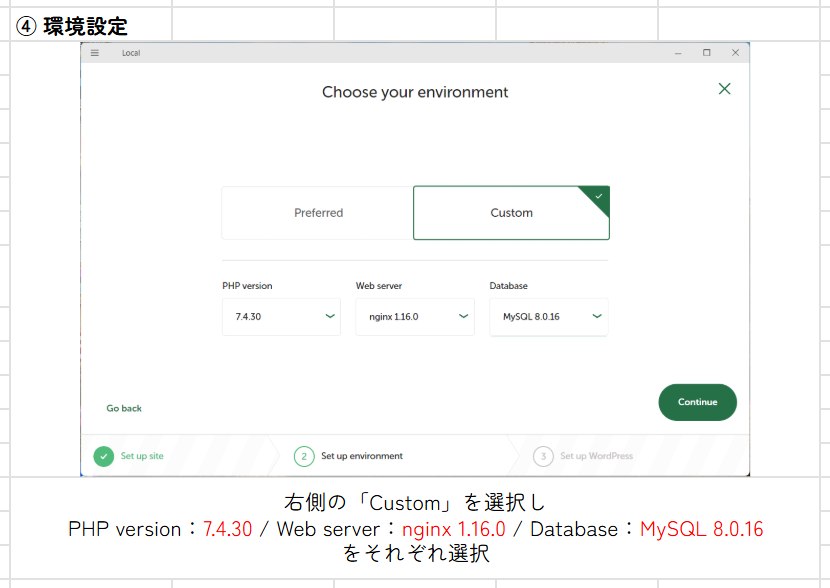Close the site setup dialog with green X

pyautogui.click(x=725, y=89)
